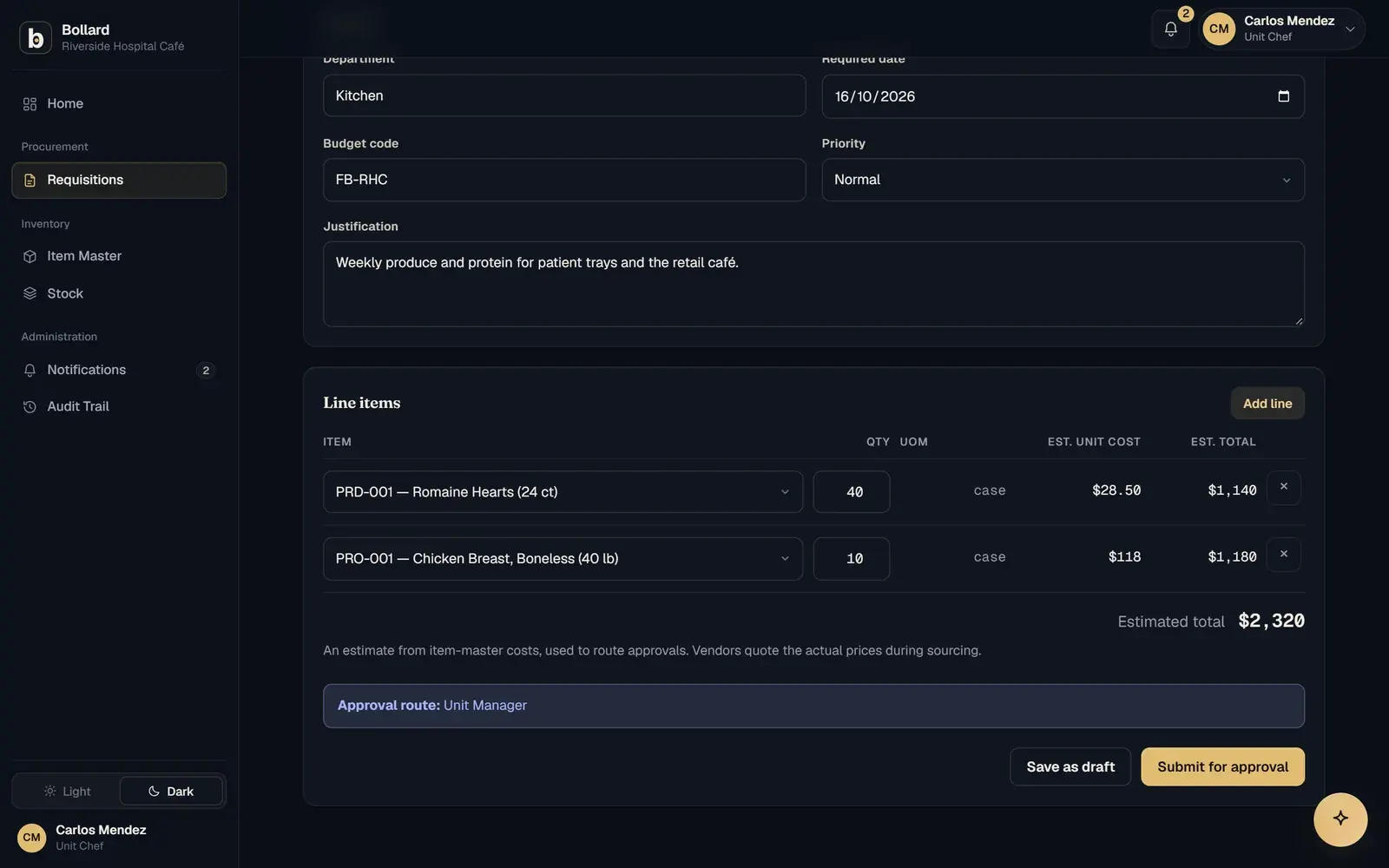Click the Budget code input field
1389x868 pixels.
pos(564,180)
